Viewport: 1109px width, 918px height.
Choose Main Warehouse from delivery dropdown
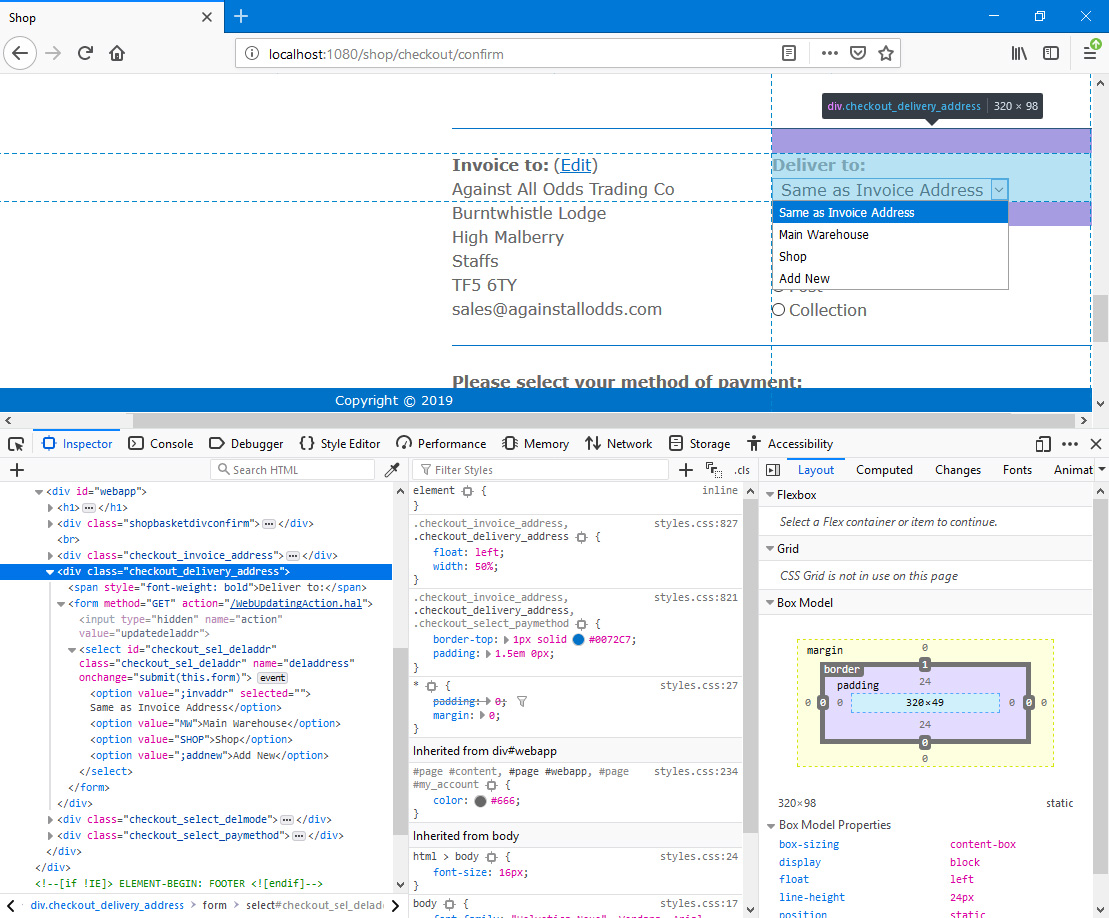[x=824, y=235]
